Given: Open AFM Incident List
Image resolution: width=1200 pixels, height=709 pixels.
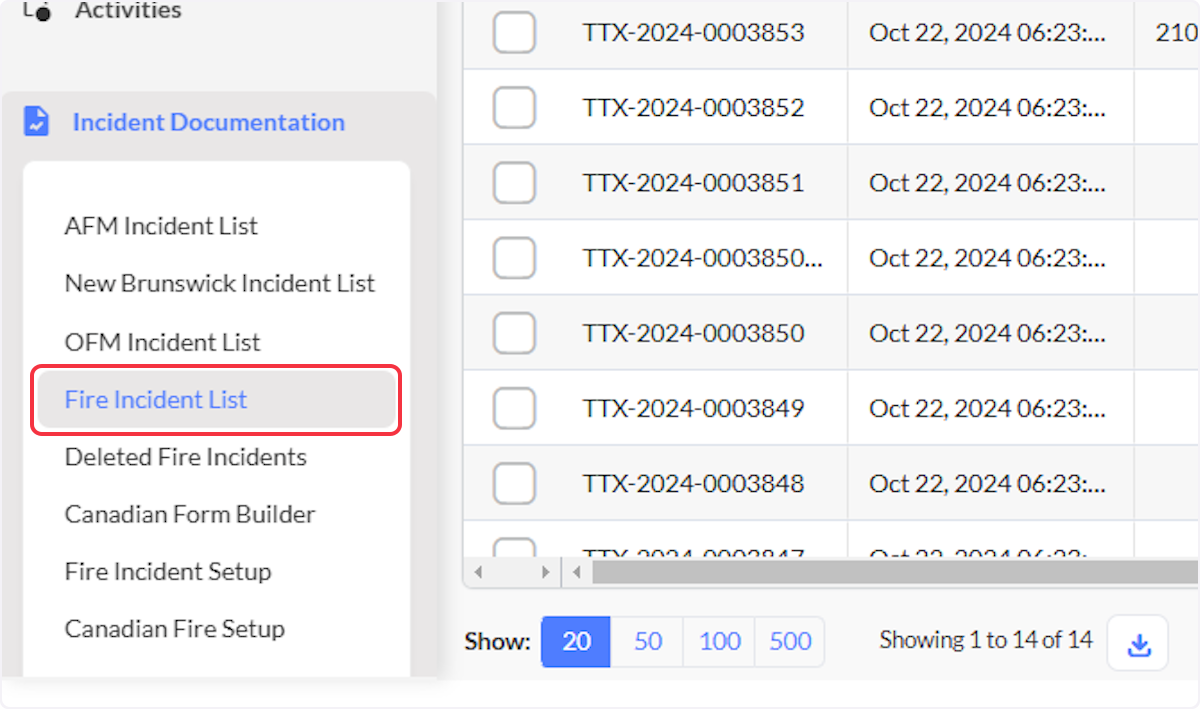Looking at the screenshot, I should point(161,226).
